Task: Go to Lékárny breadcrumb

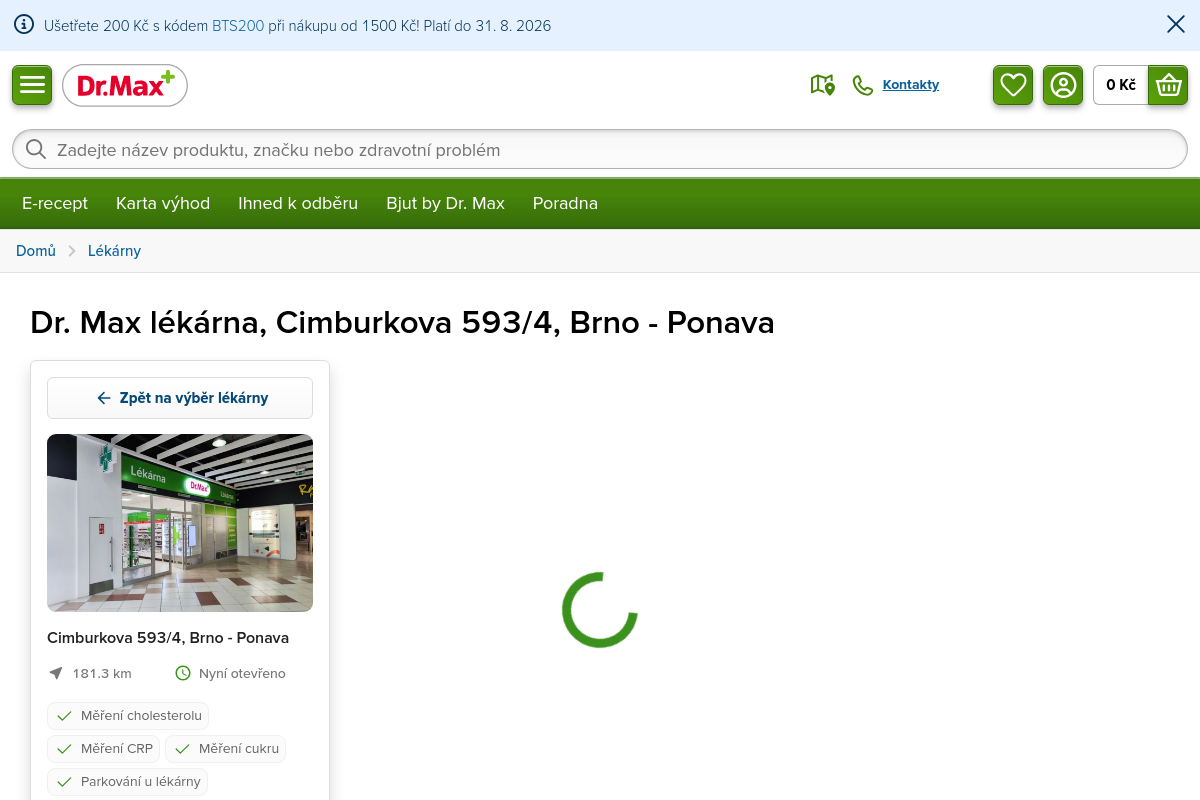Action: (x=114, y=251)
